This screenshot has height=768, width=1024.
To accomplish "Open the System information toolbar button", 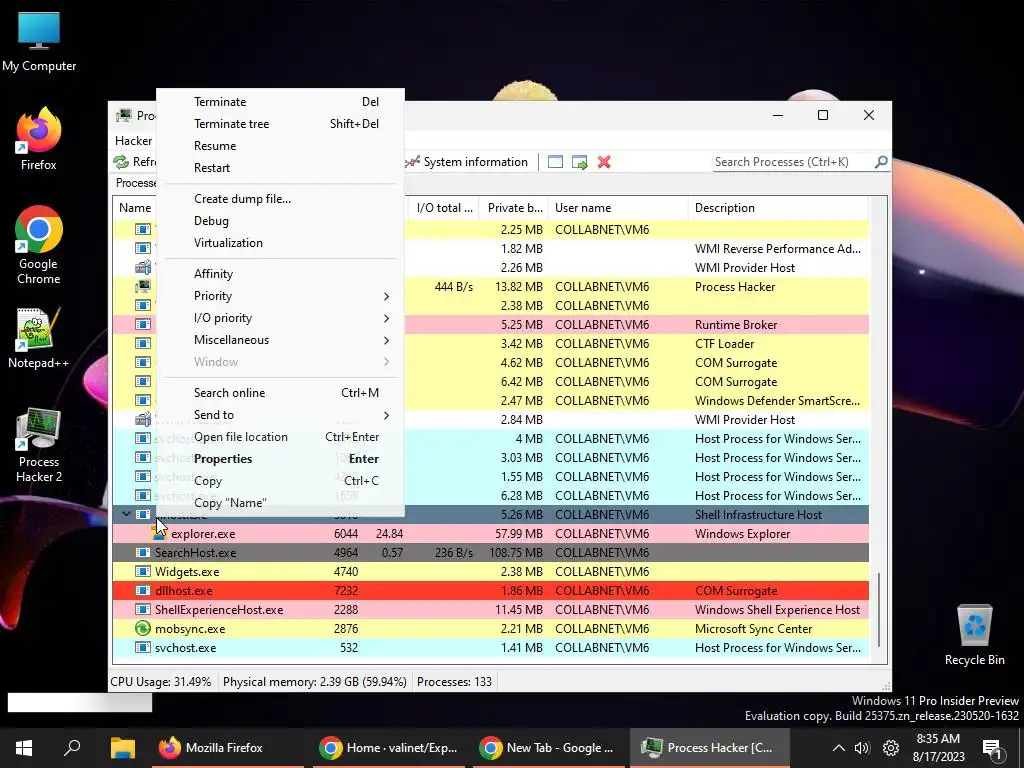I will click(x=468, y=162).
